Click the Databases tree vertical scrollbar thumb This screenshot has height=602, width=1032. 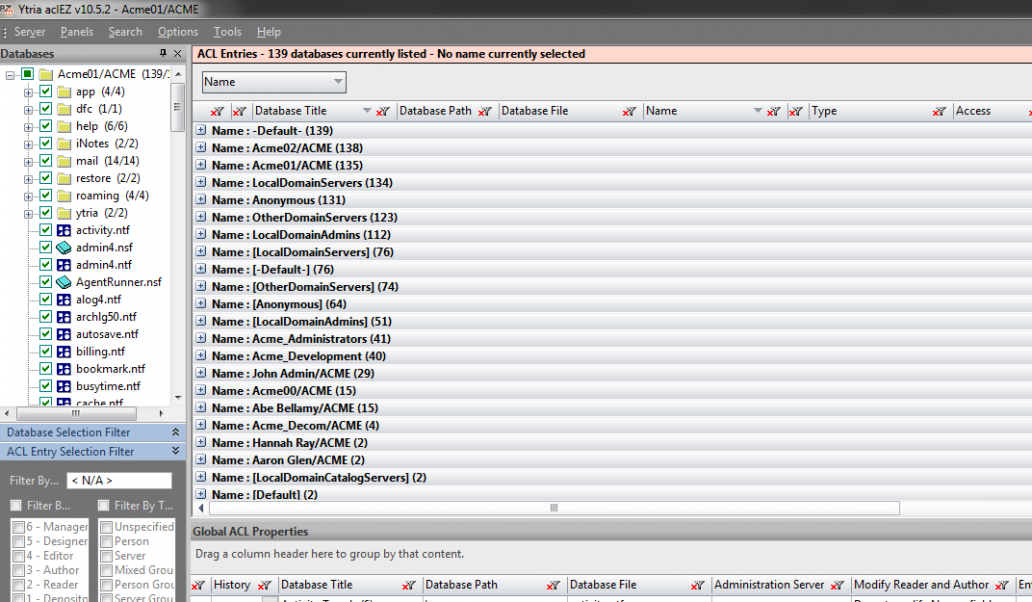click(x=177, y=107)
